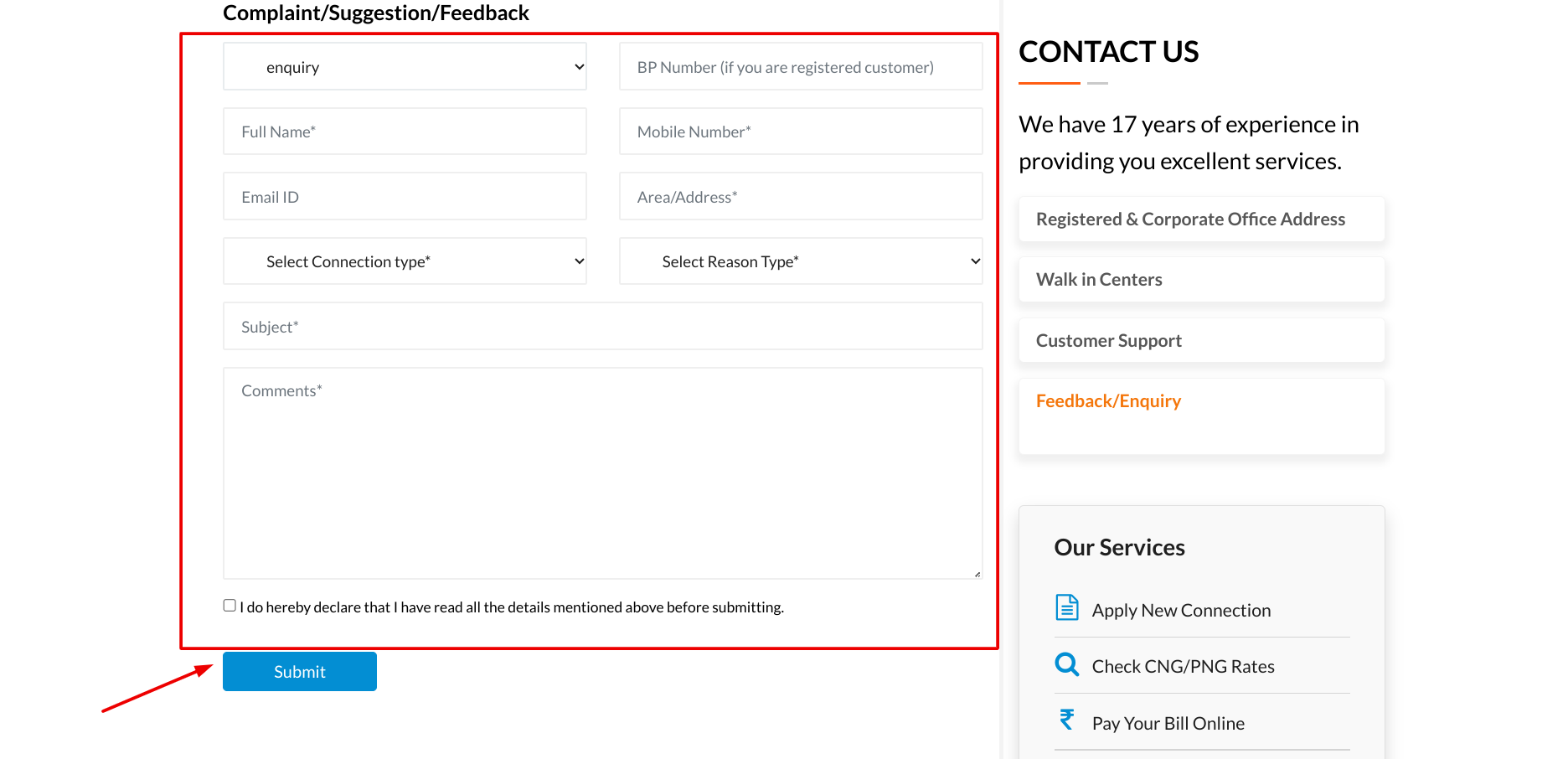Switch to the Walk in Centers section

point(1099,280)
